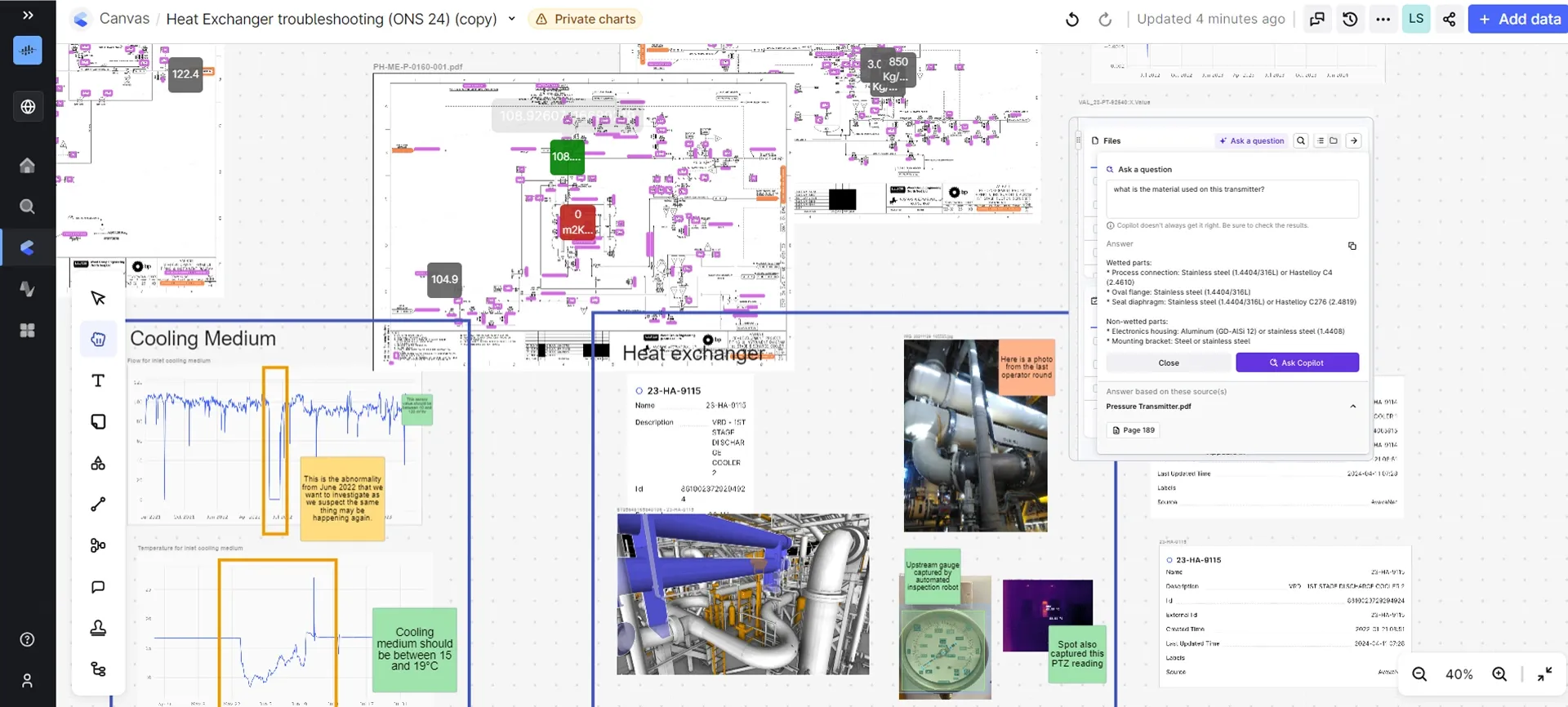1568x707 pixels.
Task: Expand the left navigation sidebar
Action: pyautogui.click(x=28, y=16)
